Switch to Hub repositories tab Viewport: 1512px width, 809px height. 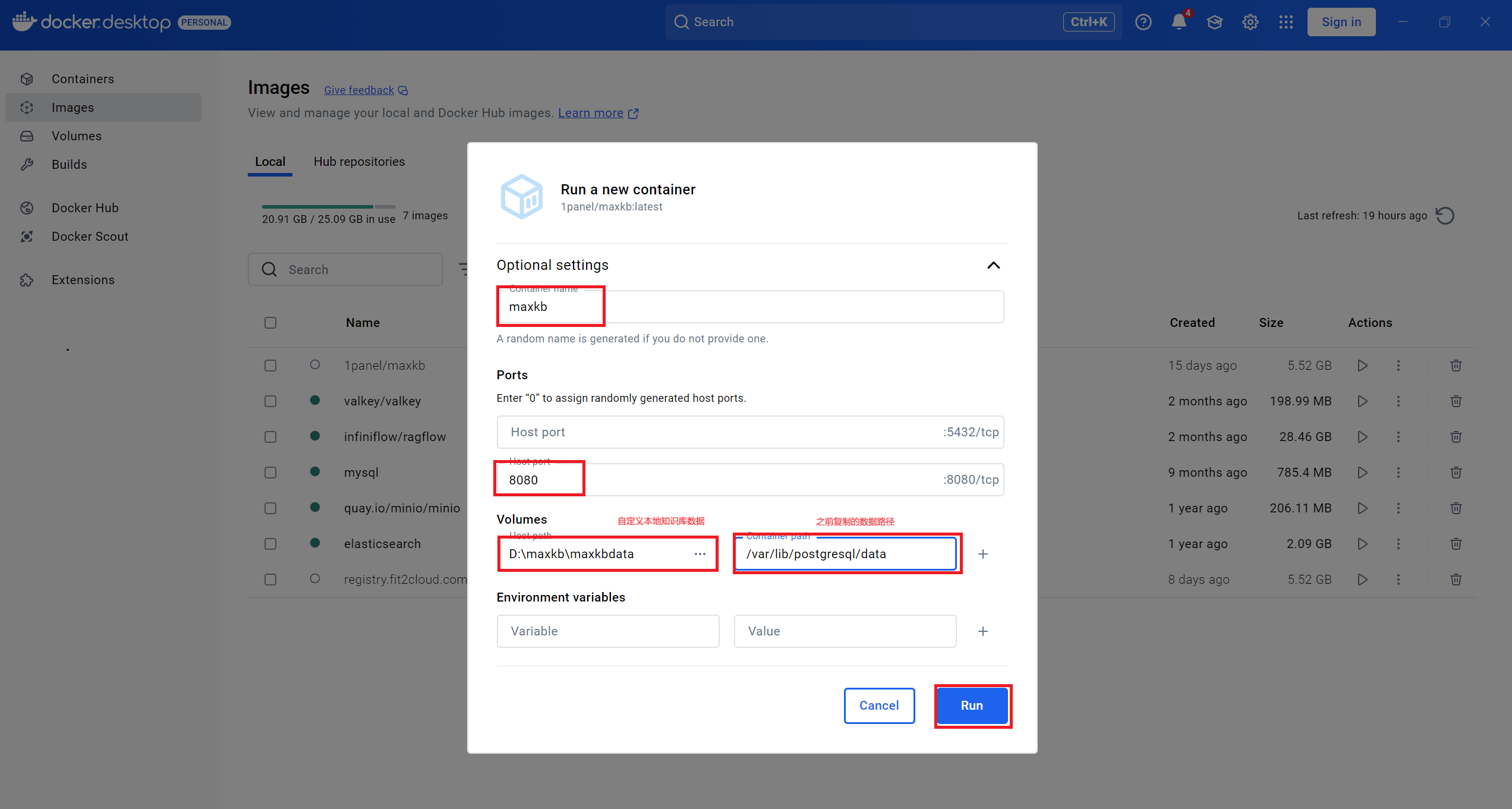pyautogui.click(x=359, y=162)
